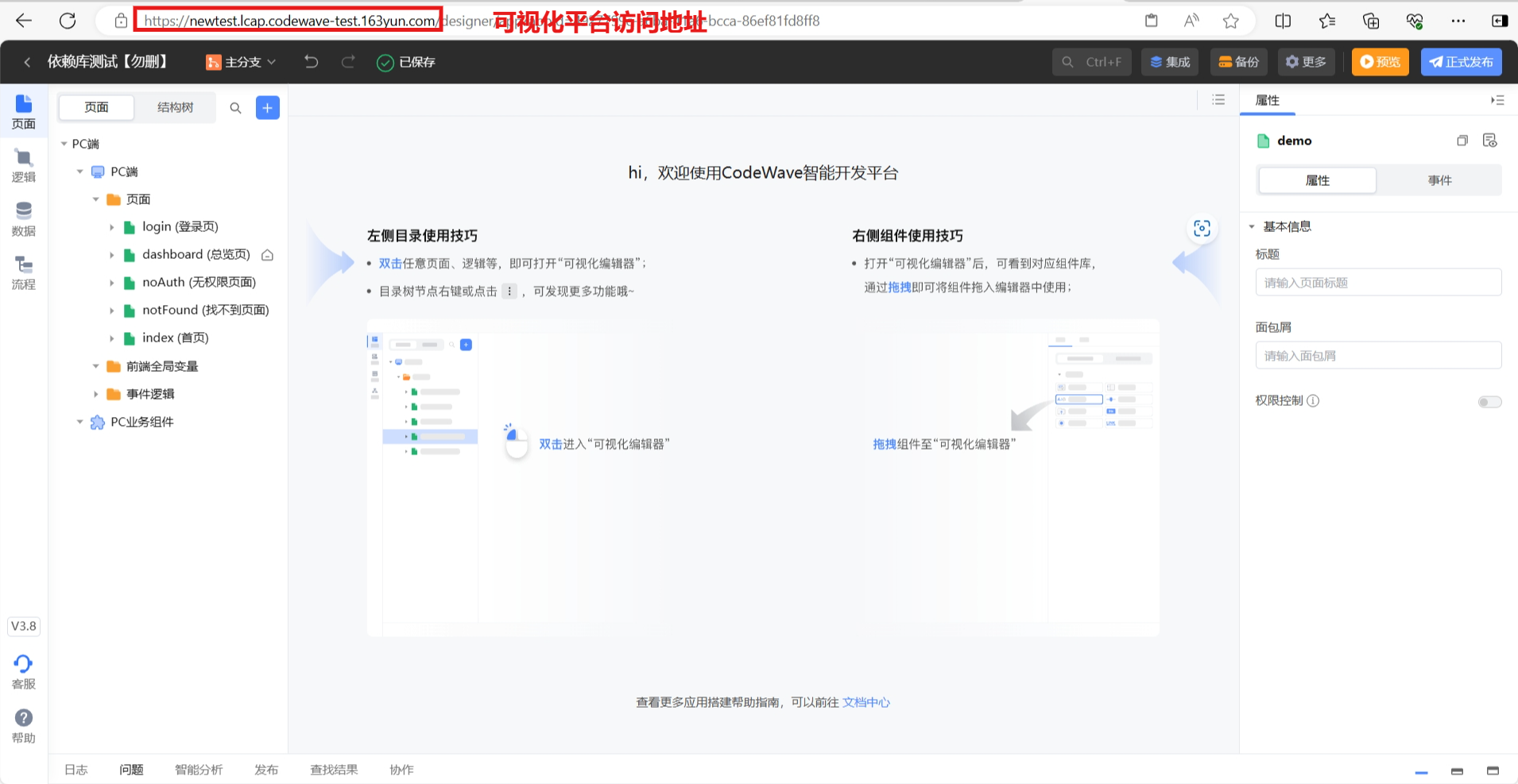Open the 逻辑 sidebar panel
The width and height of the screenshot is (1518, 784).
point(24,166)
